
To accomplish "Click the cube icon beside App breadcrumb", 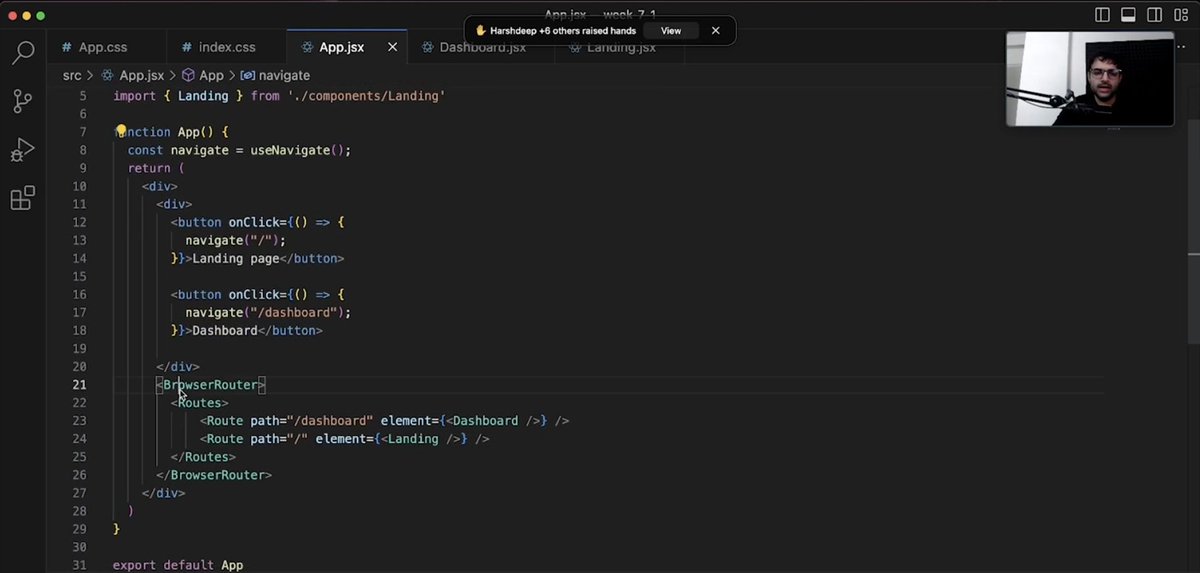I will coord(187,75).
